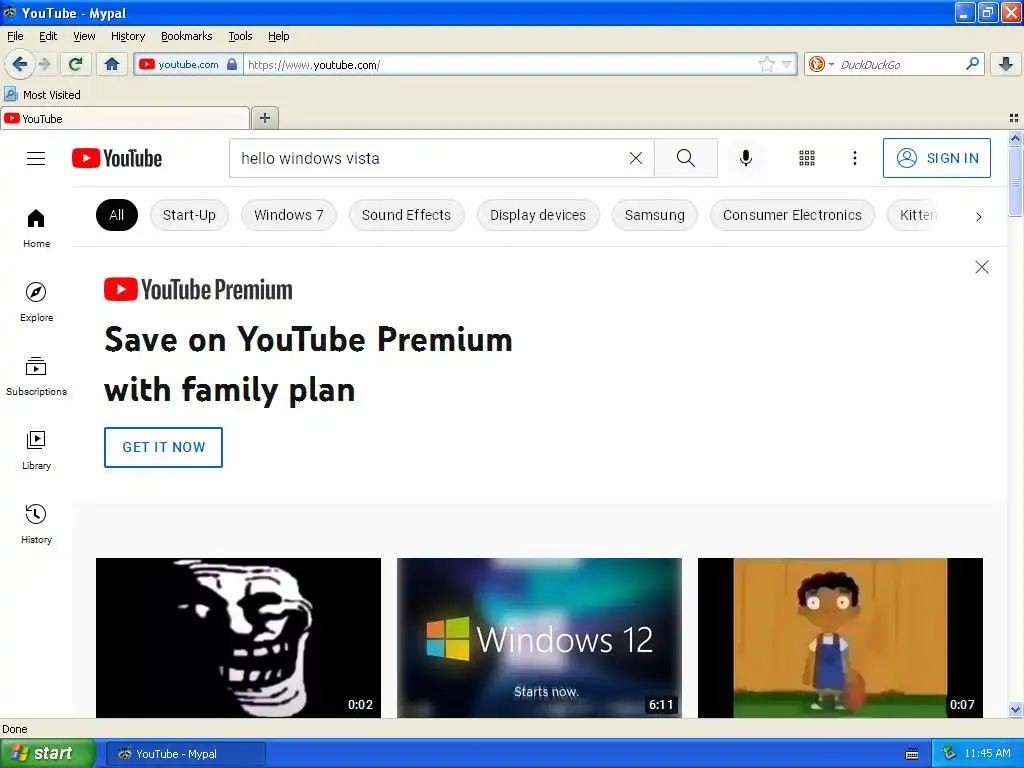Select the Samsung filter chip
The width and height of the screenshot is (1024, 768).
654,215
